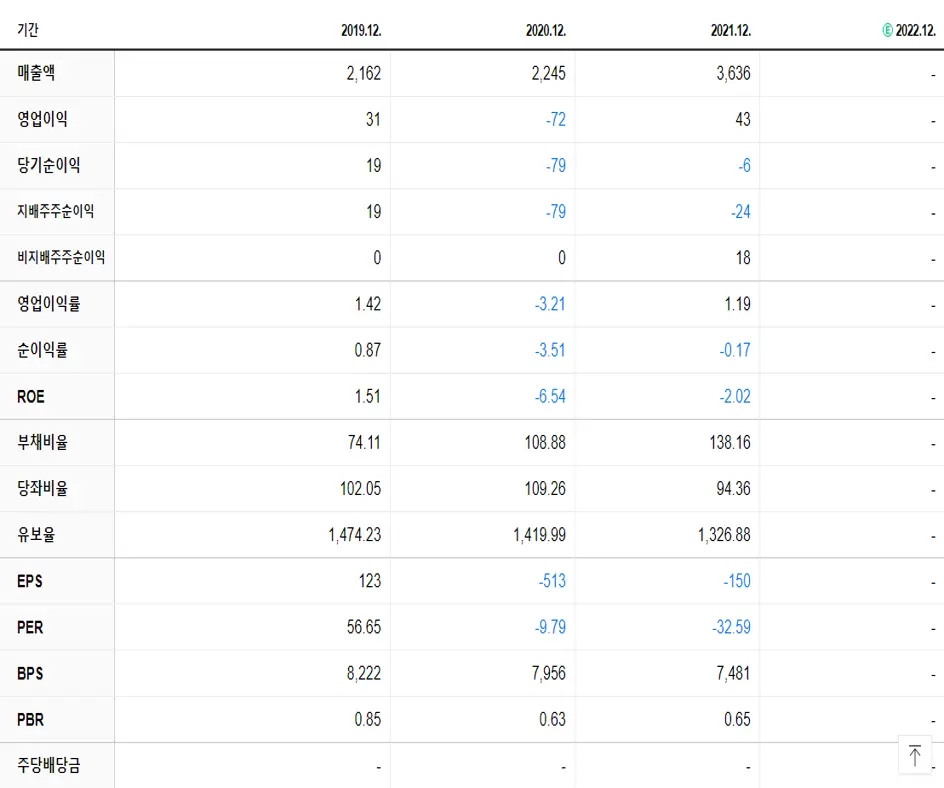
Task: Click the PBR row label
Action: [x=30, y=719]
